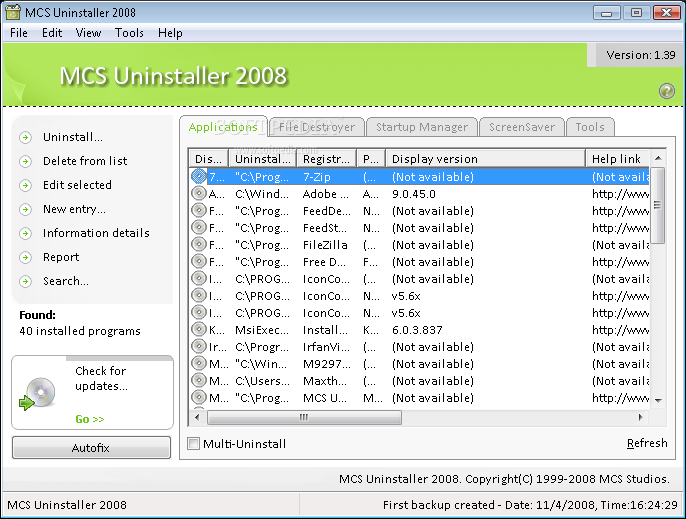Click the app icon in the title bar
The width and height of the screenshot is (686, 519).
click(x=13, y=12)
